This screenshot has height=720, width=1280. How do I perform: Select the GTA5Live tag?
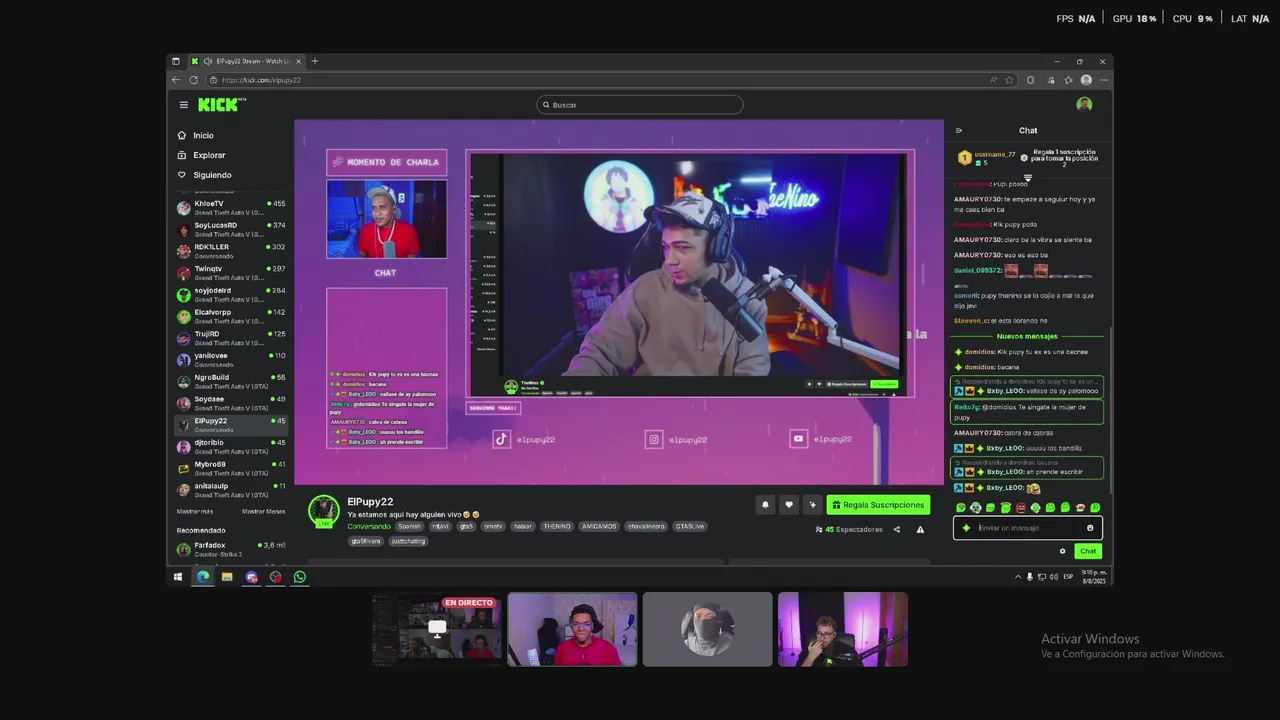689,526
